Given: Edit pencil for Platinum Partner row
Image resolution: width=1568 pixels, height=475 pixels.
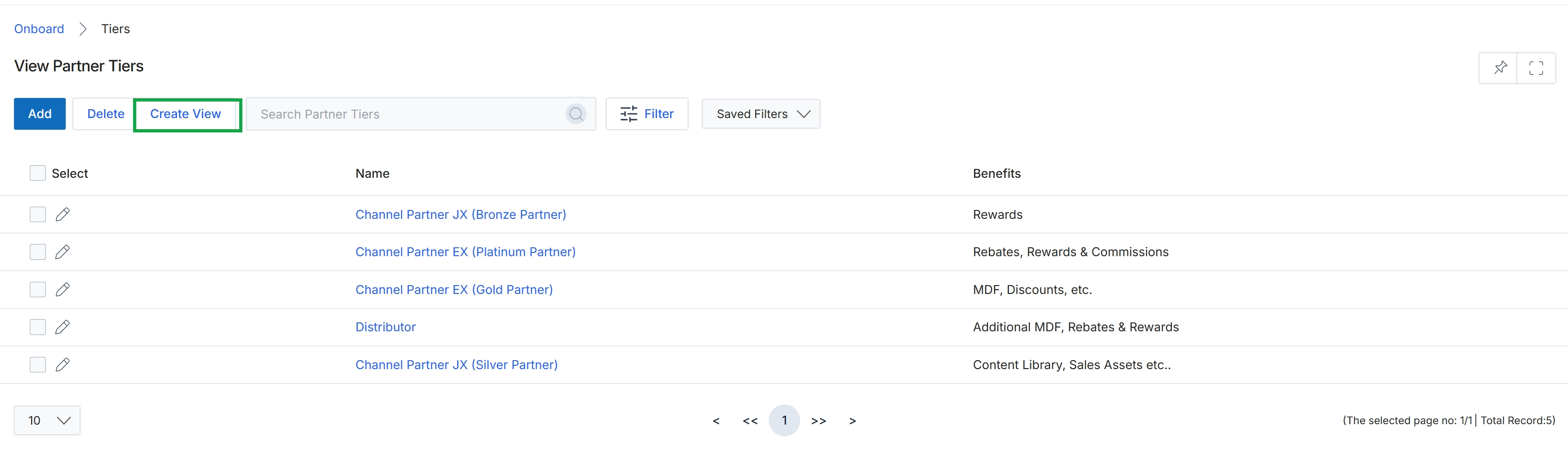Looking at the screenshot, I should coord(62,252).
